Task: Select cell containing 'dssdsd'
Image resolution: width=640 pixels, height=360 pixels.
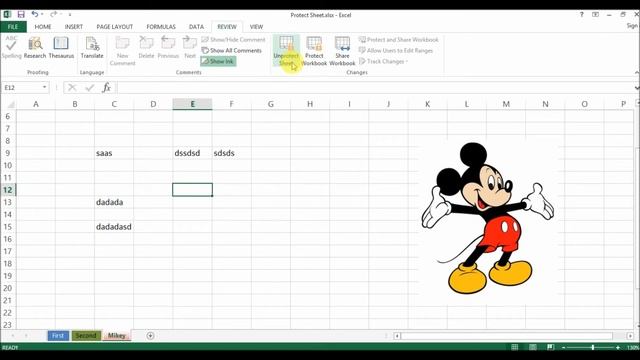Action: click(192, 153)
